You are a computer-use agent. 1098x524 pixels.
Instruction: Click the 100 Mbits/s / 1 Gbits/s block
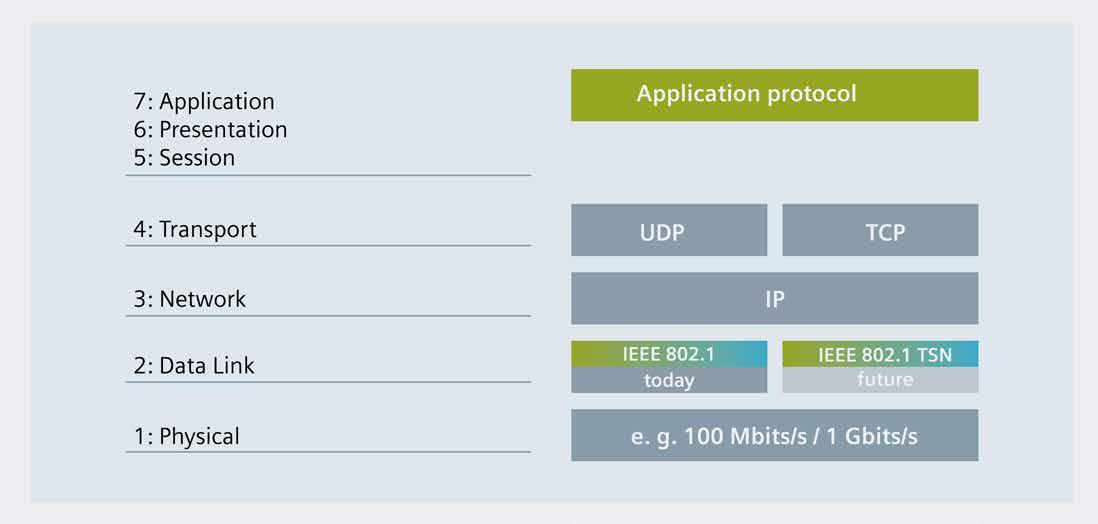coord(774,435)
